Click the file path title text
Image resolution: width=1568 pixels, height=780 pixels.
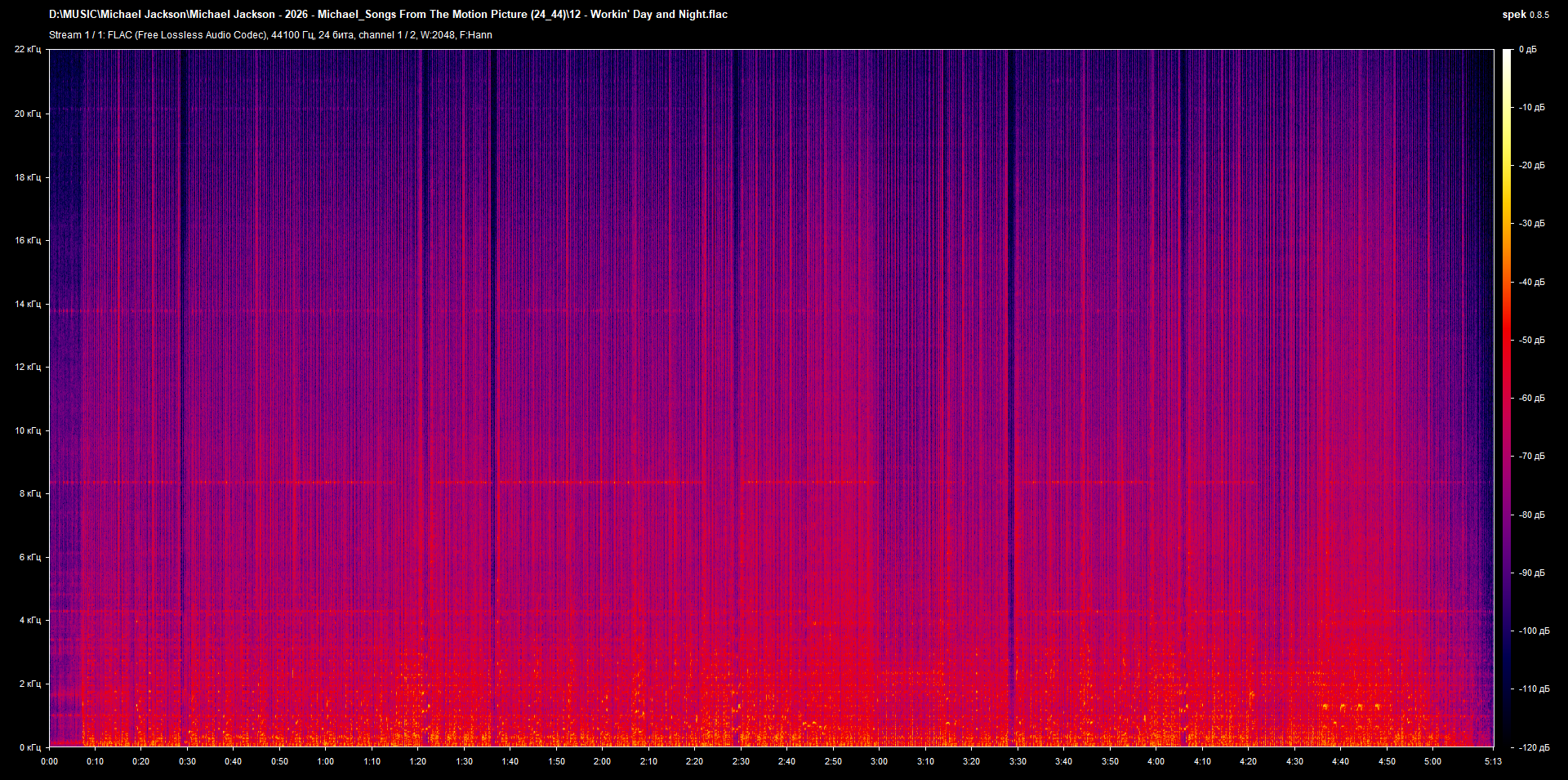(388, 15)
